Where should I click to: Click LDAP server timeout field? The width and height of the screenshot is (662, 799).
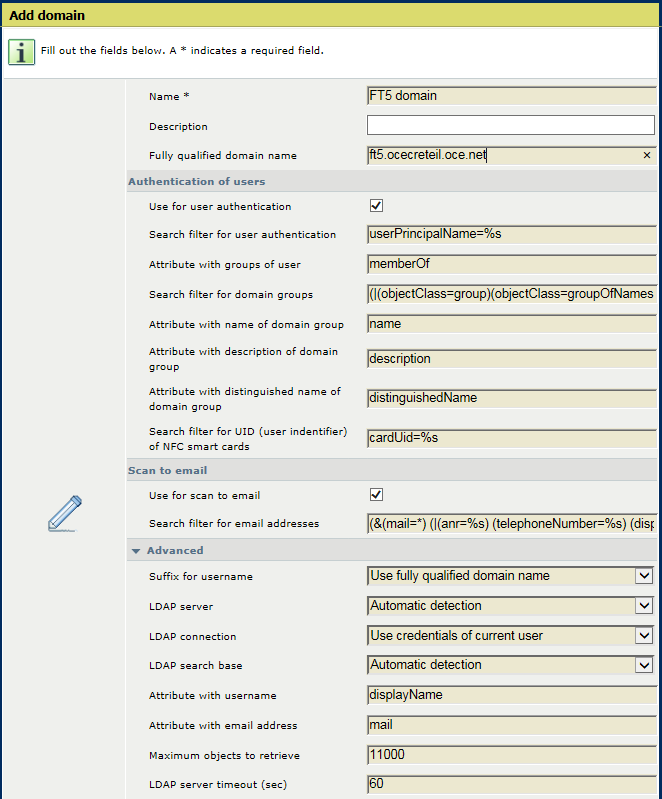tap(512, 784)
